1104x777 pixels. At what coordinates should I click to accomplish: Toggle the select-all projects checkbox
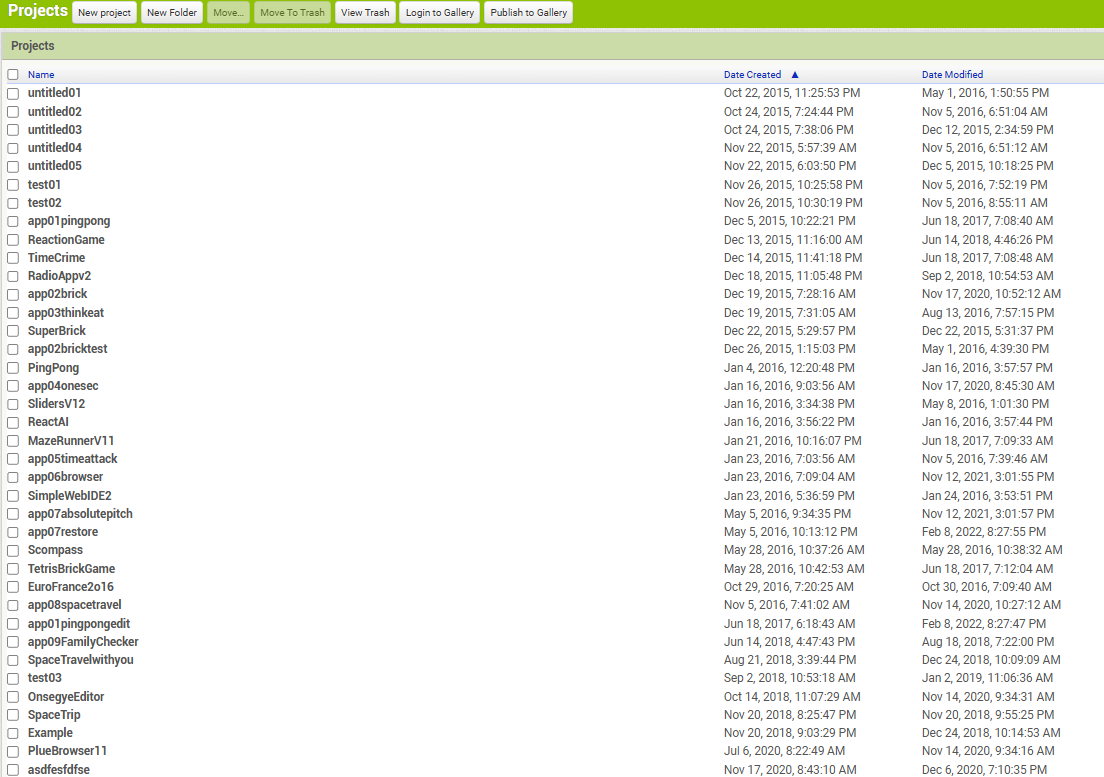pos(13,75)
